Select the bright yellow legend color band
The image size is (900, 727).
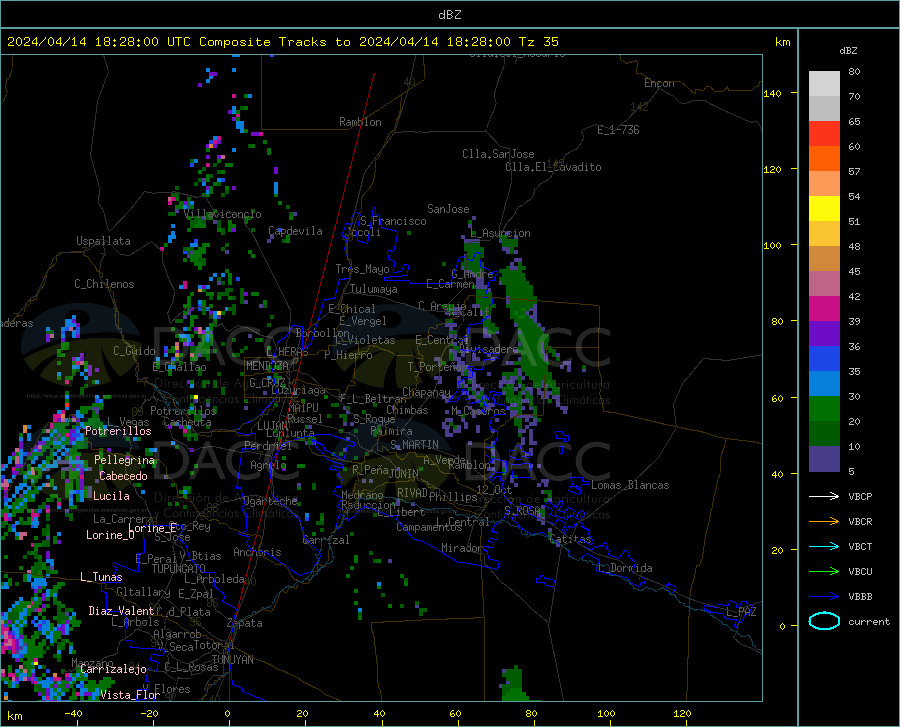(x=824, y=209)
